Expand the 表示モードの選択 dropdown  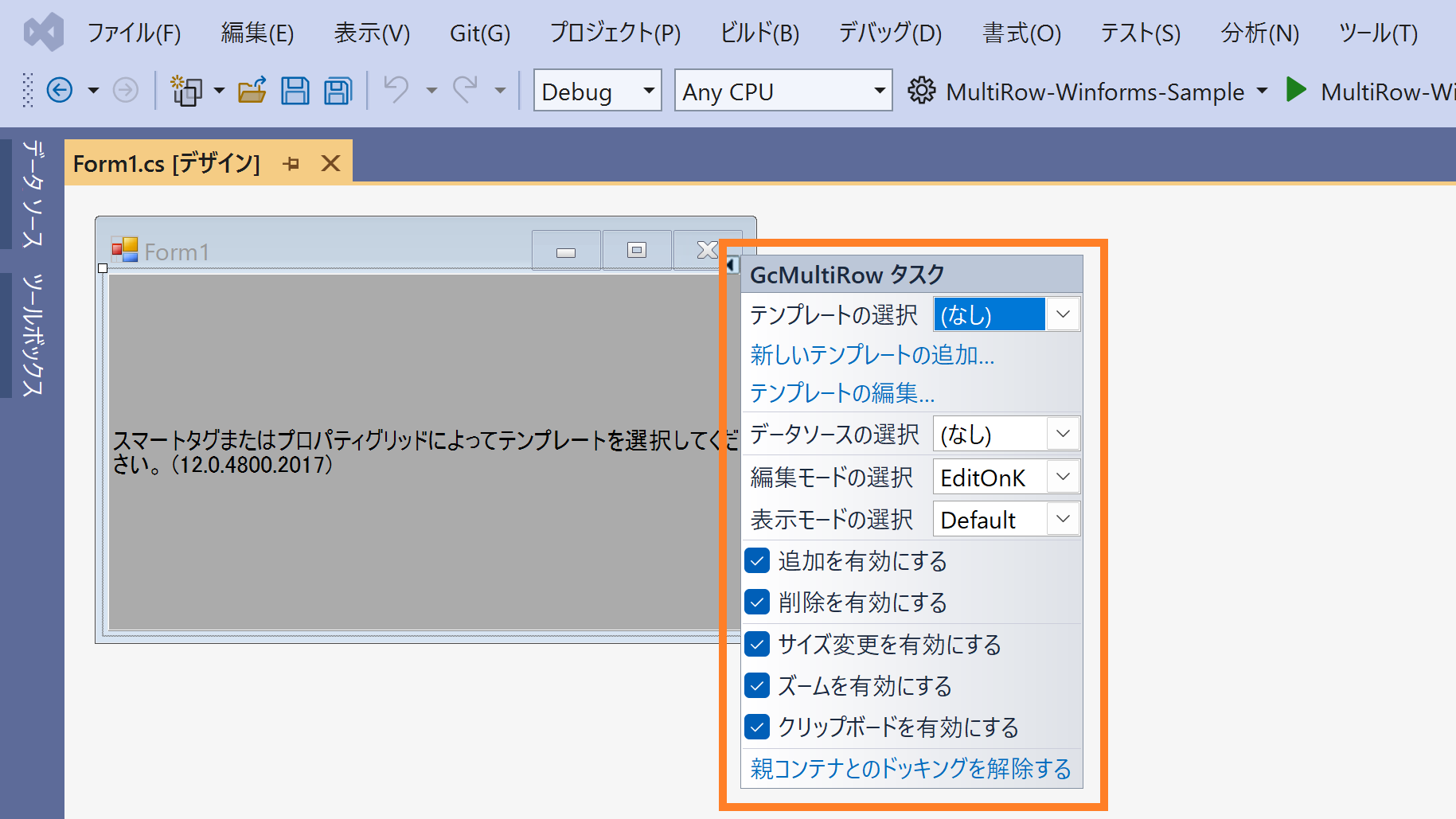[x=1063, y=519]
